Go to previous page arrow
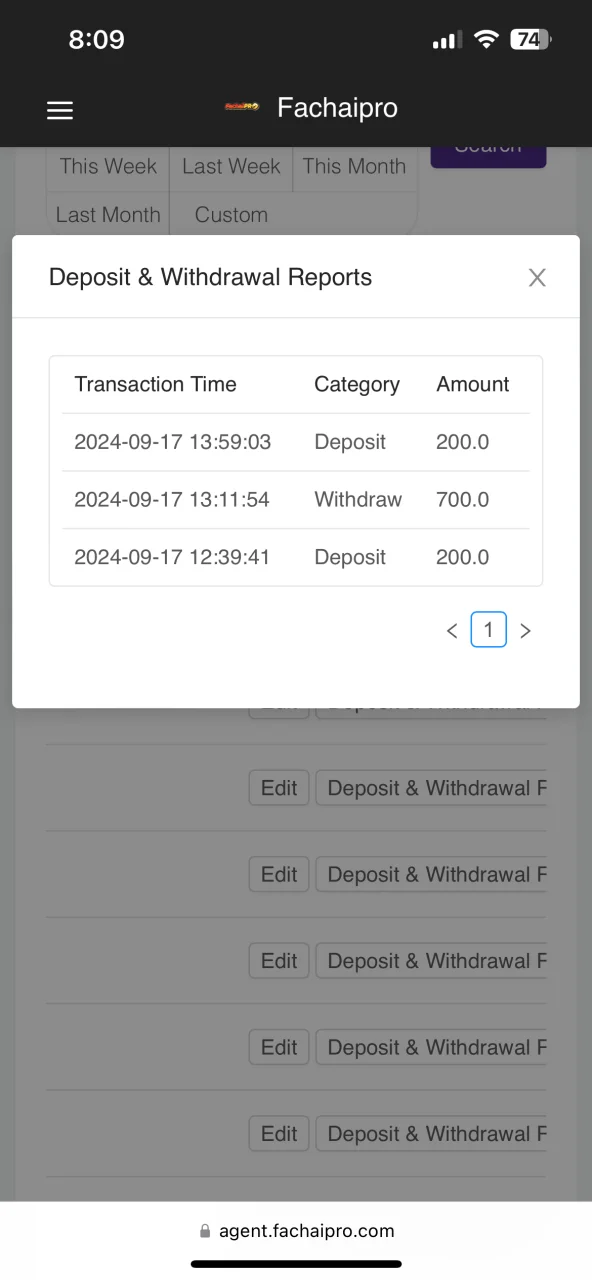This screenshot has height=1280, width=592. click(452, 630)
